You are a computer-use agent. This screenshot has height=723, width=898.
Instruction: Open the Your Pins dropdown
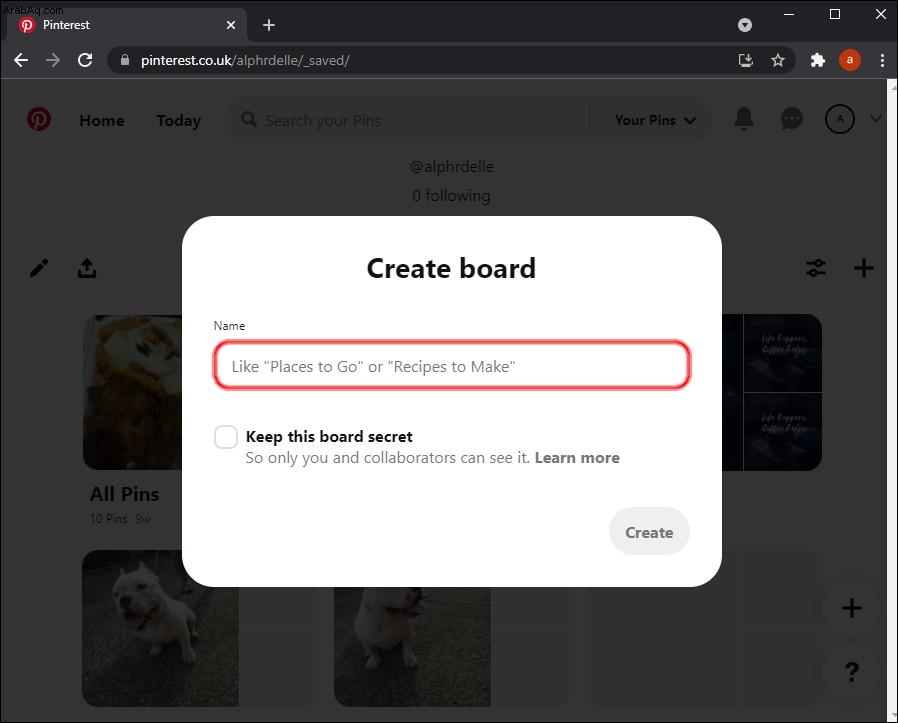coord(655,120)
